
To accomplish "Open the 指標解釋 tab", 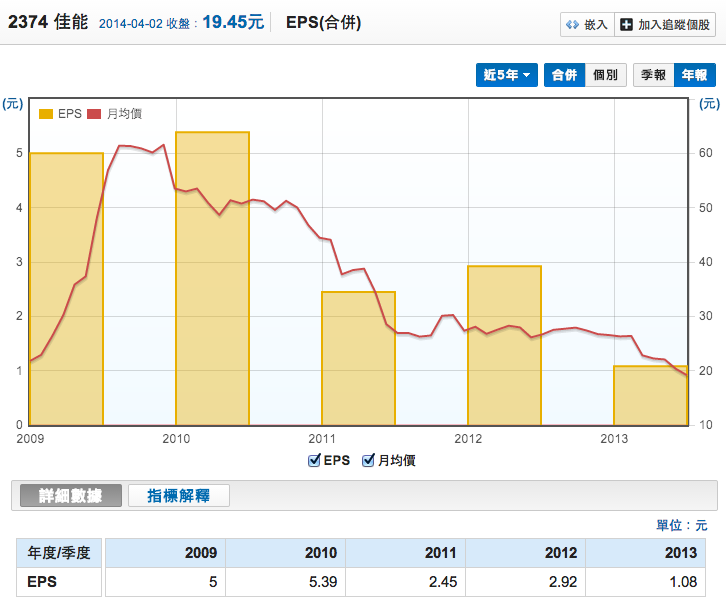I will [x=179, y=495].
